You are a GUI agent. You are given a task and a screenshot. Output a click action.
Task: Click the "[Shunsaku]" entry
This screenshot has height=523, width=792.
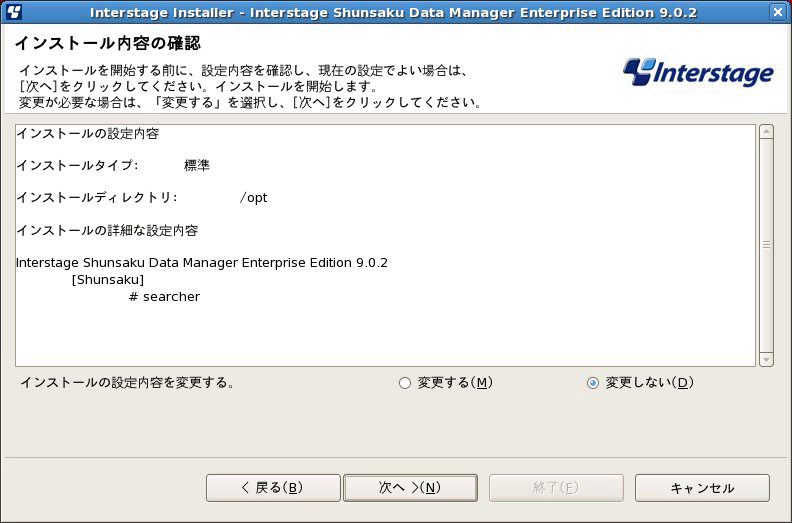pyautogui.click(x=108, y=279)
